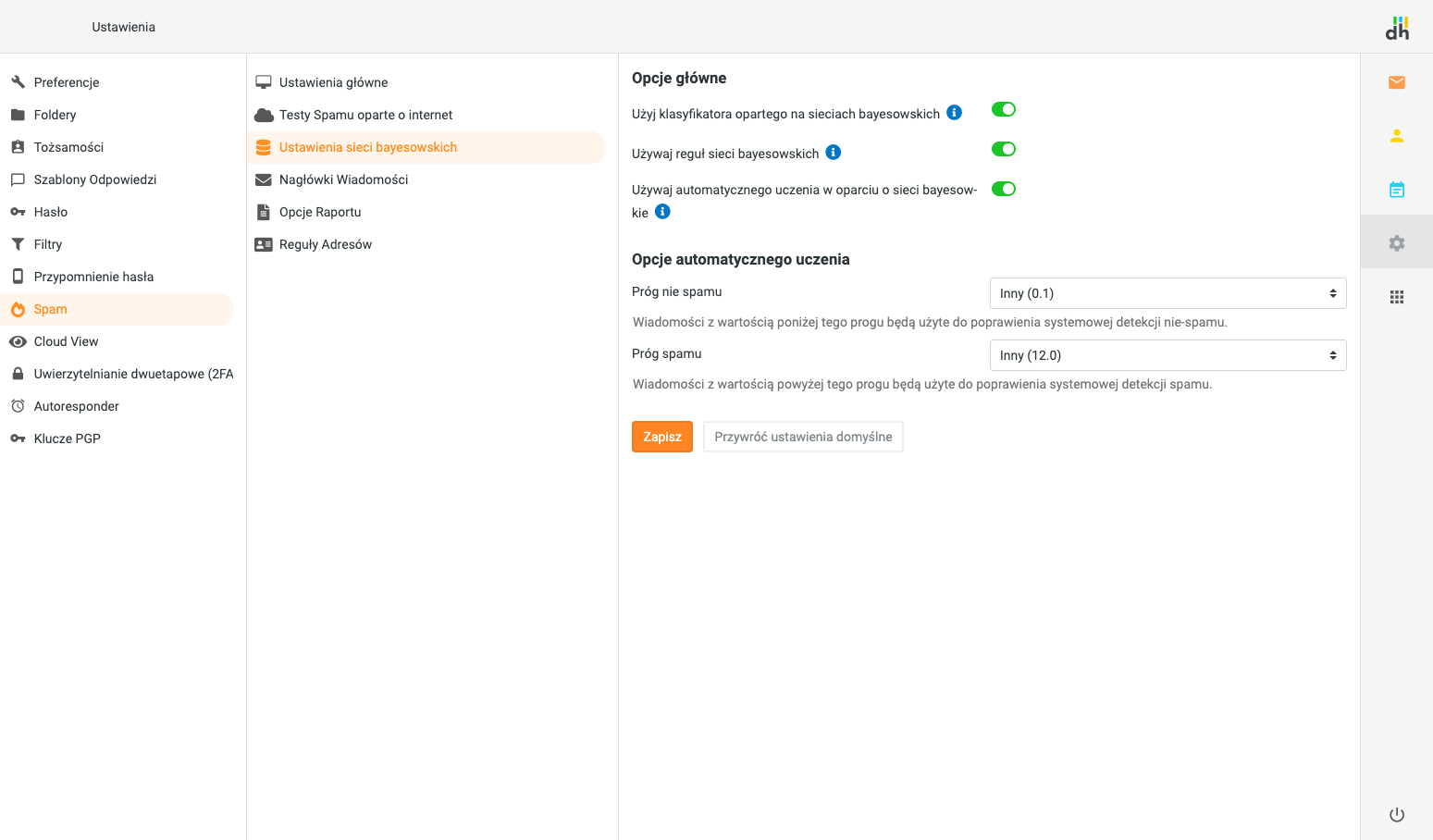Viewport: 1433px width, 840px height.
Task: Open the Próg nie spamu dropdown
Action: 1167,293
